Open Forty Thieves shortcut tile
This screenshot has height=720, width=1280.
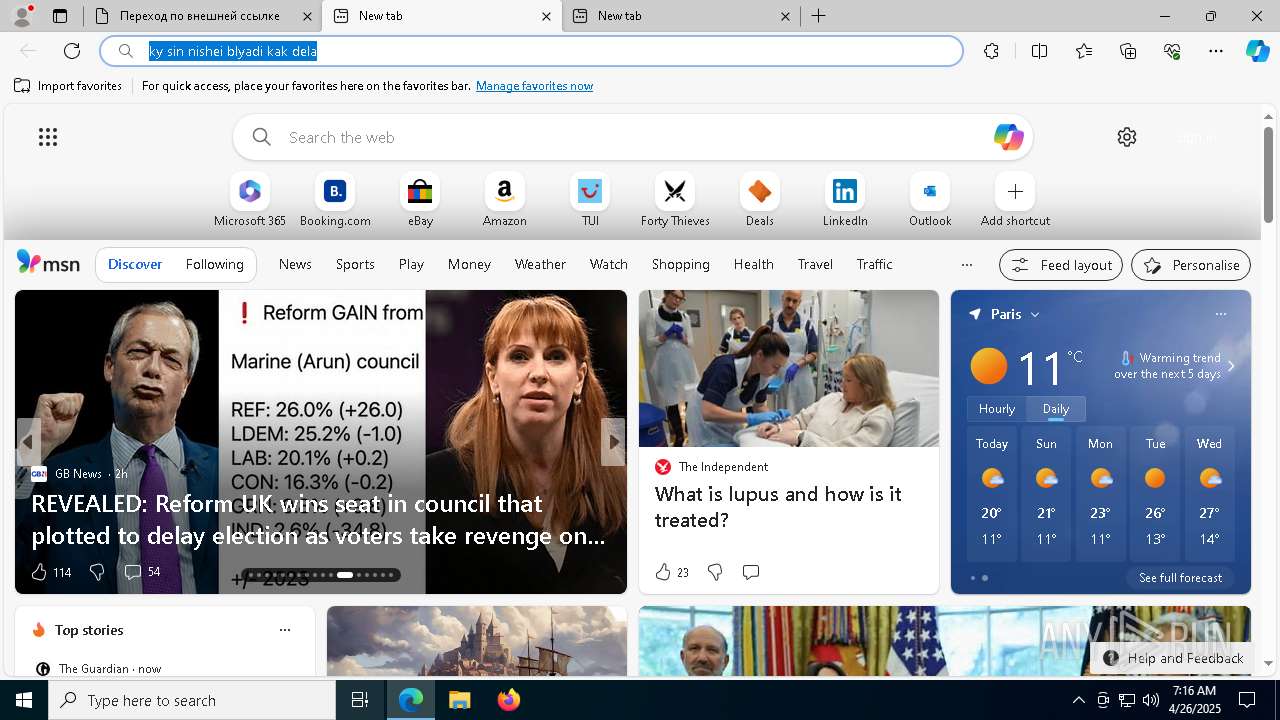(x=675, y=200)
